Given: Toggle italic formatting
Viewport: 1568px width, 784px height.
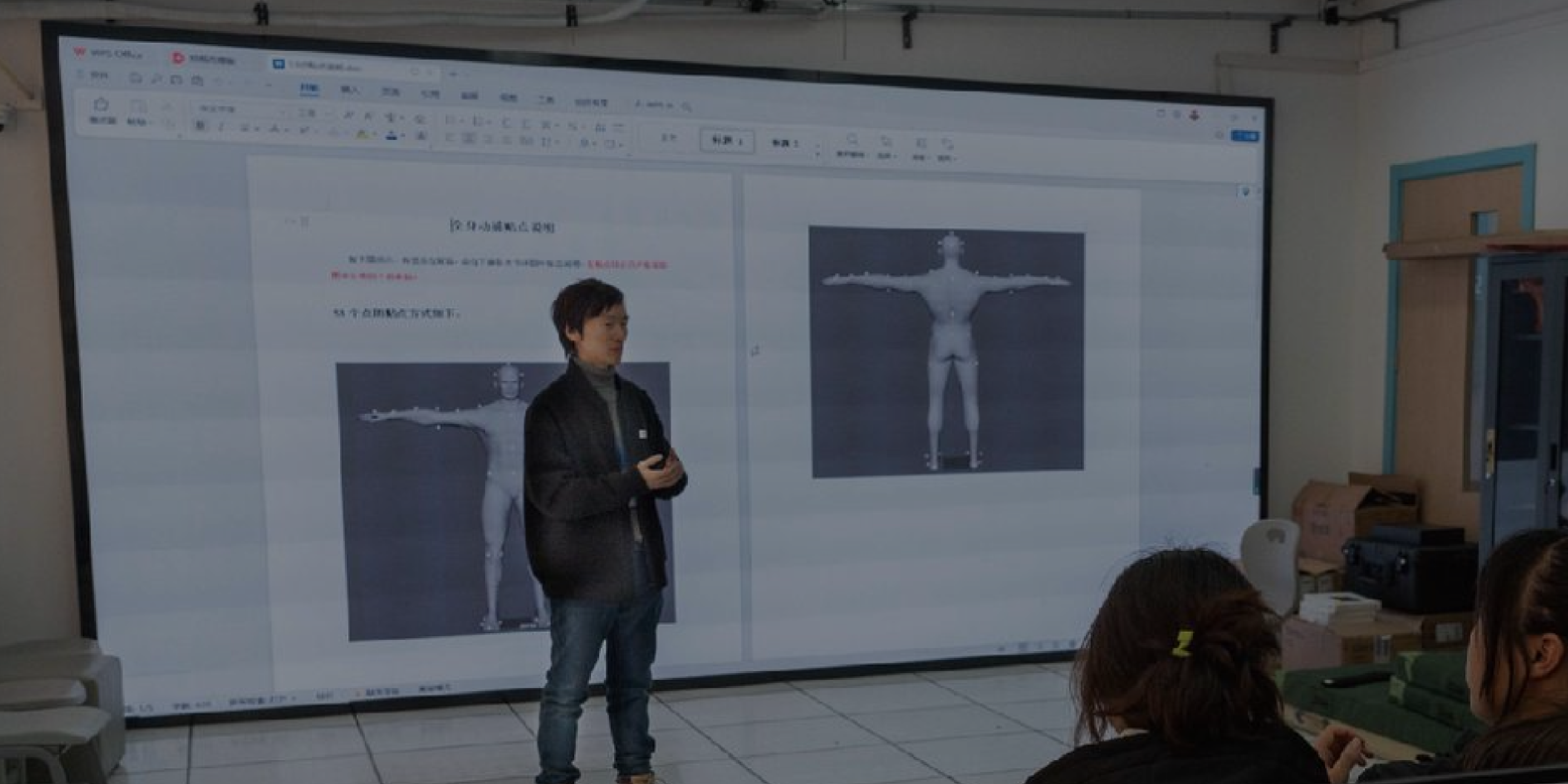Looking at the screenshot, I should coord(221,127).
